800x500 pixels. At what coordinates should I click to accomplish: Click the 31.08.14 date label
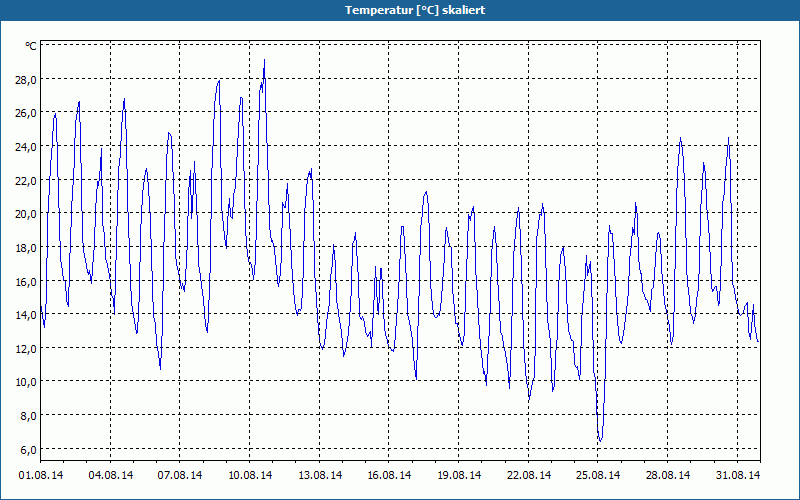[x=738, y=475]
